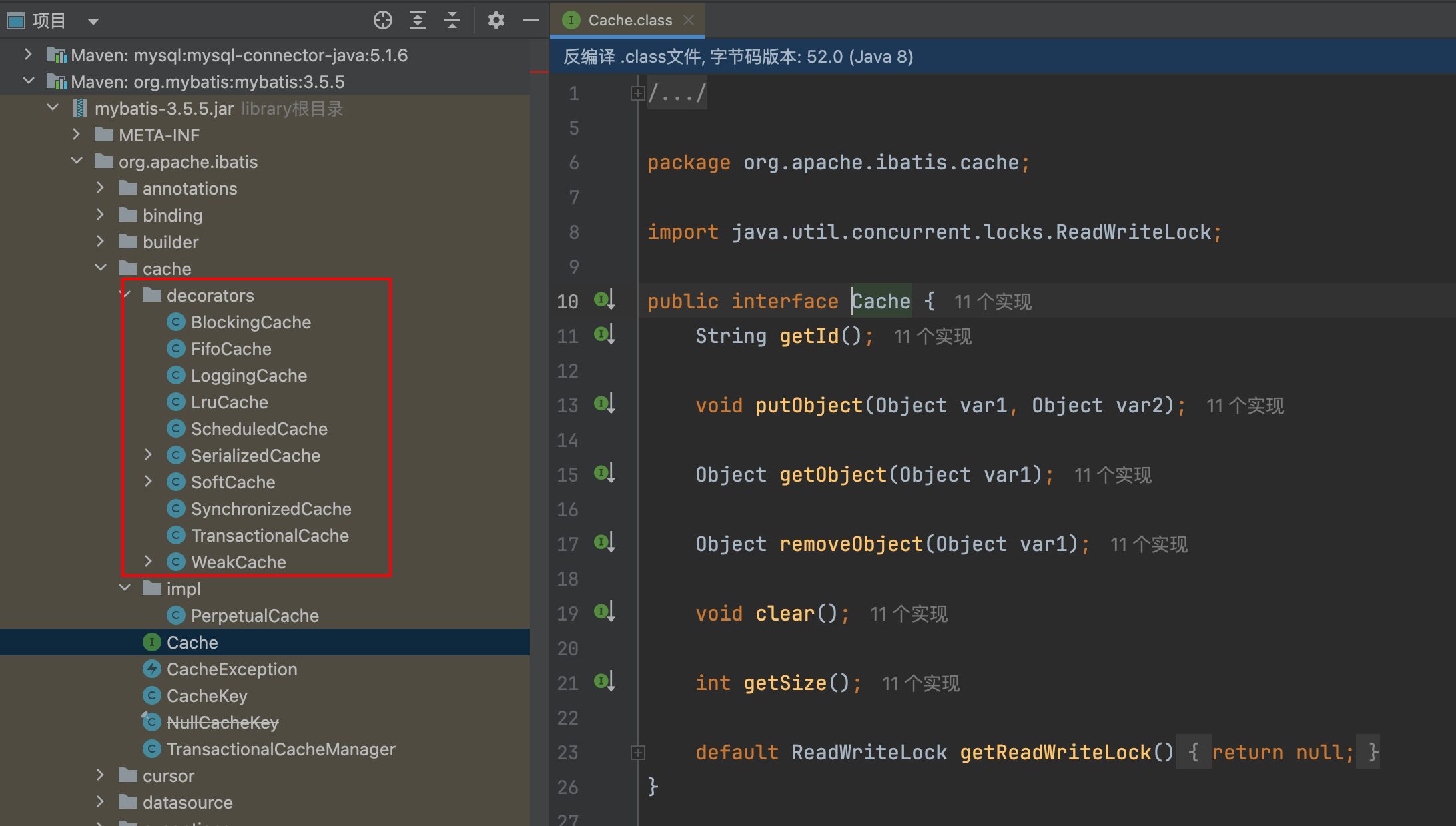Unfold getReadWriteLock method body on line 23

click(x=637, y=753)
